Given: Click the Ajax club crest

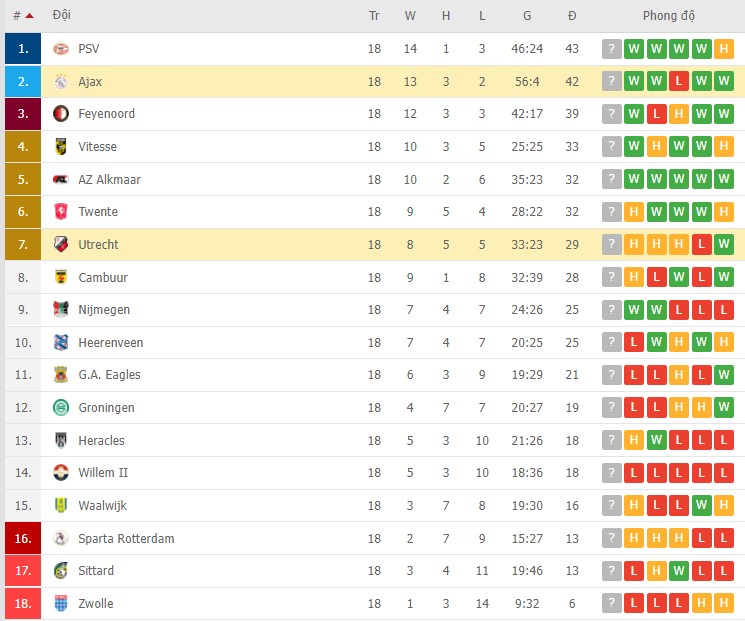Looking at the screenshot, I should (x=61, y=82).
